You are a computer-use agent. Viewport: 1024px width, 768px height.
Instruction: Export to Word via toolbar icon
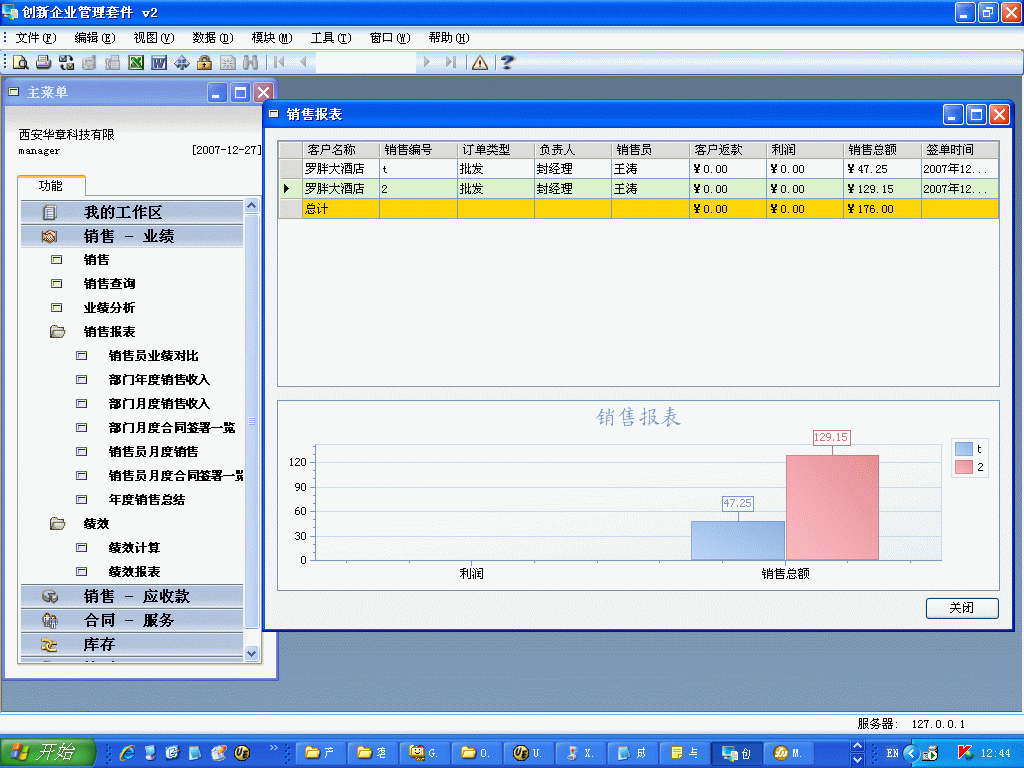(x=159, y=62)
